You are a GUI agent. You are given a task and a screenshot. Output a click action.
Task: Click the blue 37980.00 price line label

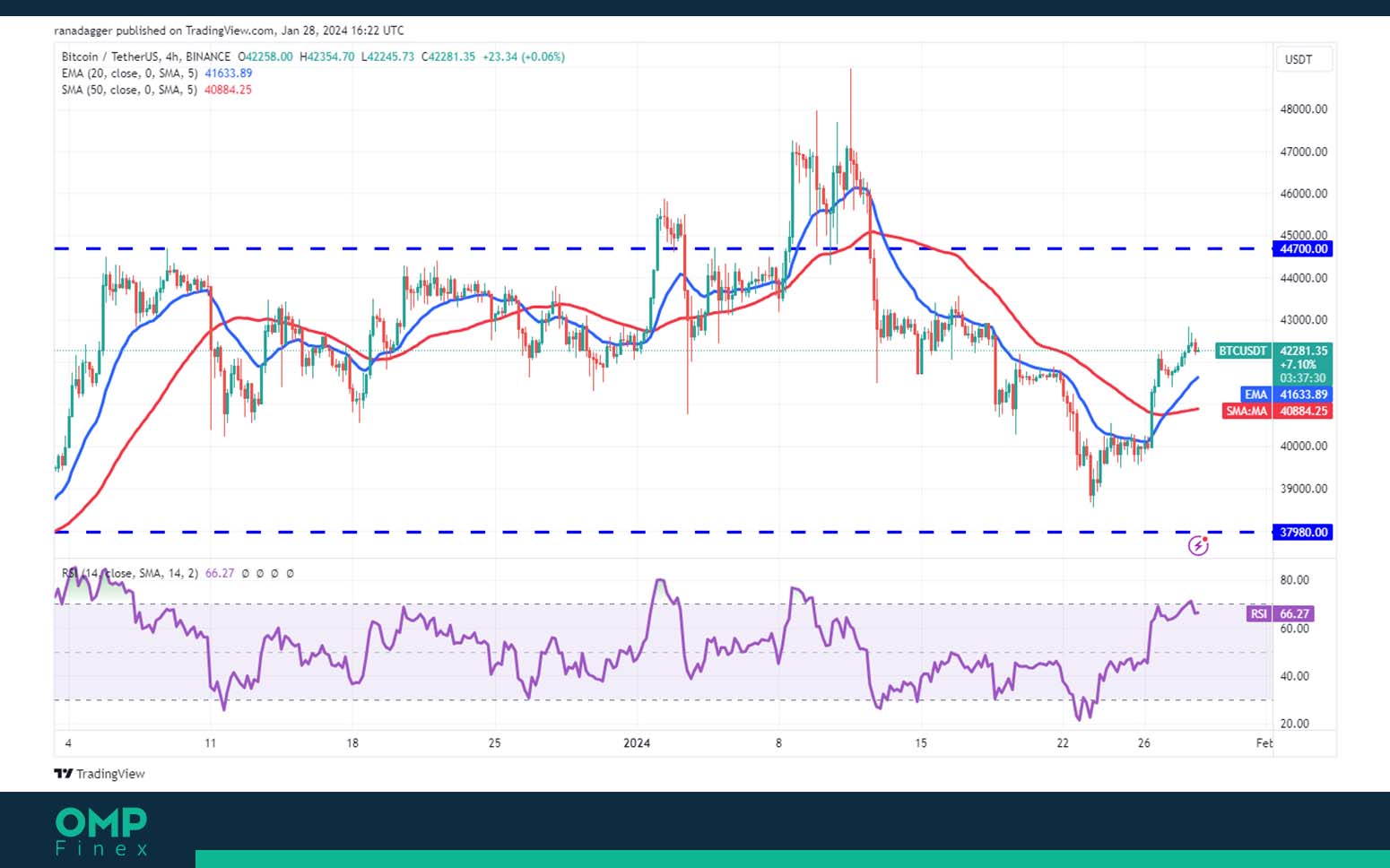[1303, 532]
